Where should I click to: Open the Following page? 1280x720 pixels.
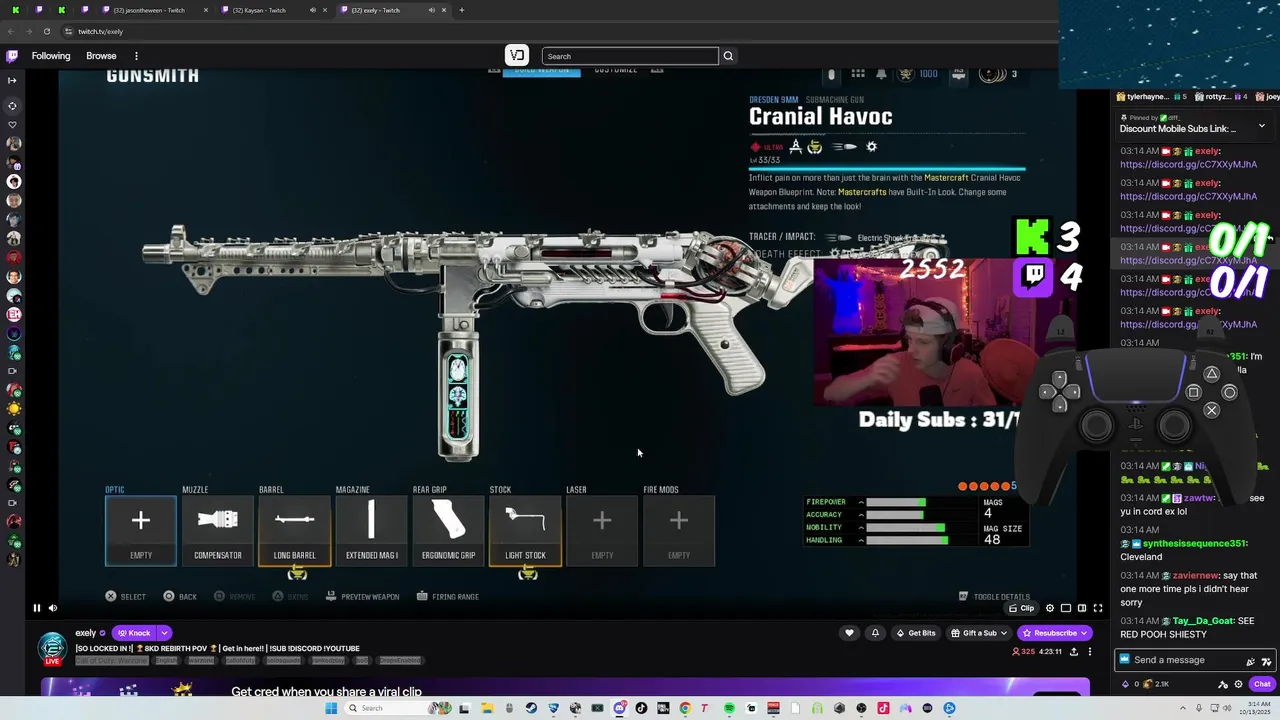pos(51,56)
